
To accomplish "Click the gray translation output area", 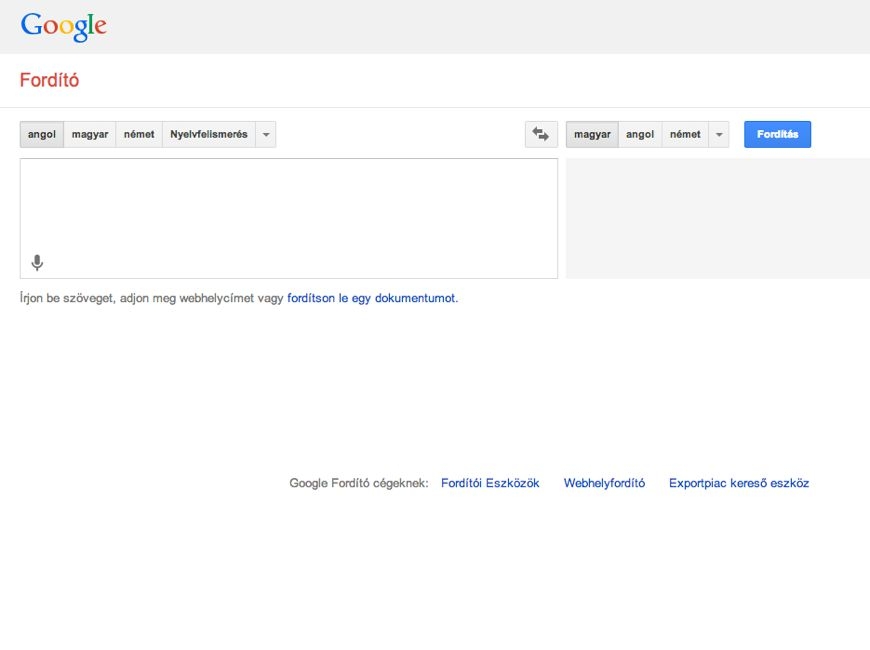I will coord(717,218).
